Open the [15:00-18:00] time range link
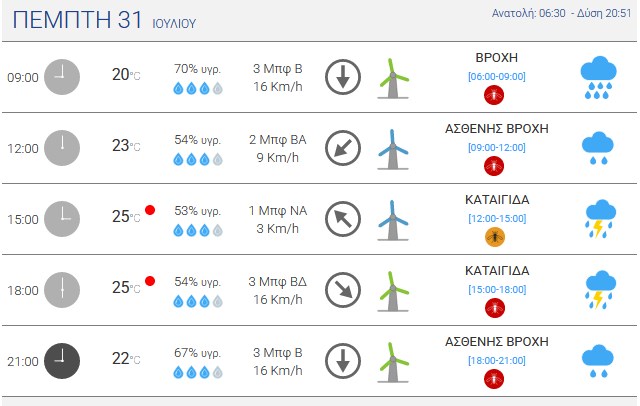Image resolution: width=640 pixels, height=406 pixels. click(x=497, y=290)
